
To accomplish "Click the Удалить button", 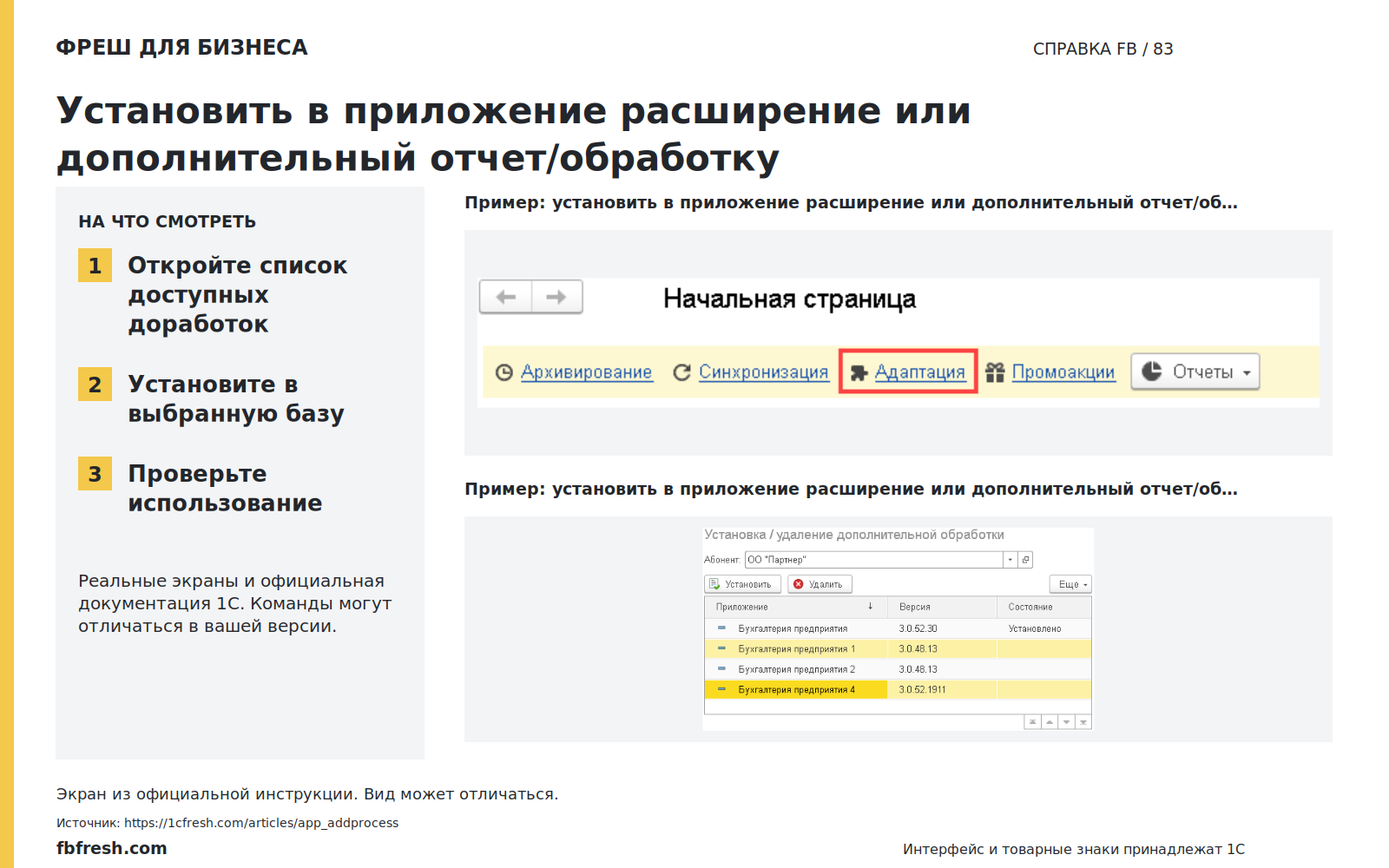I will point(820,584).
